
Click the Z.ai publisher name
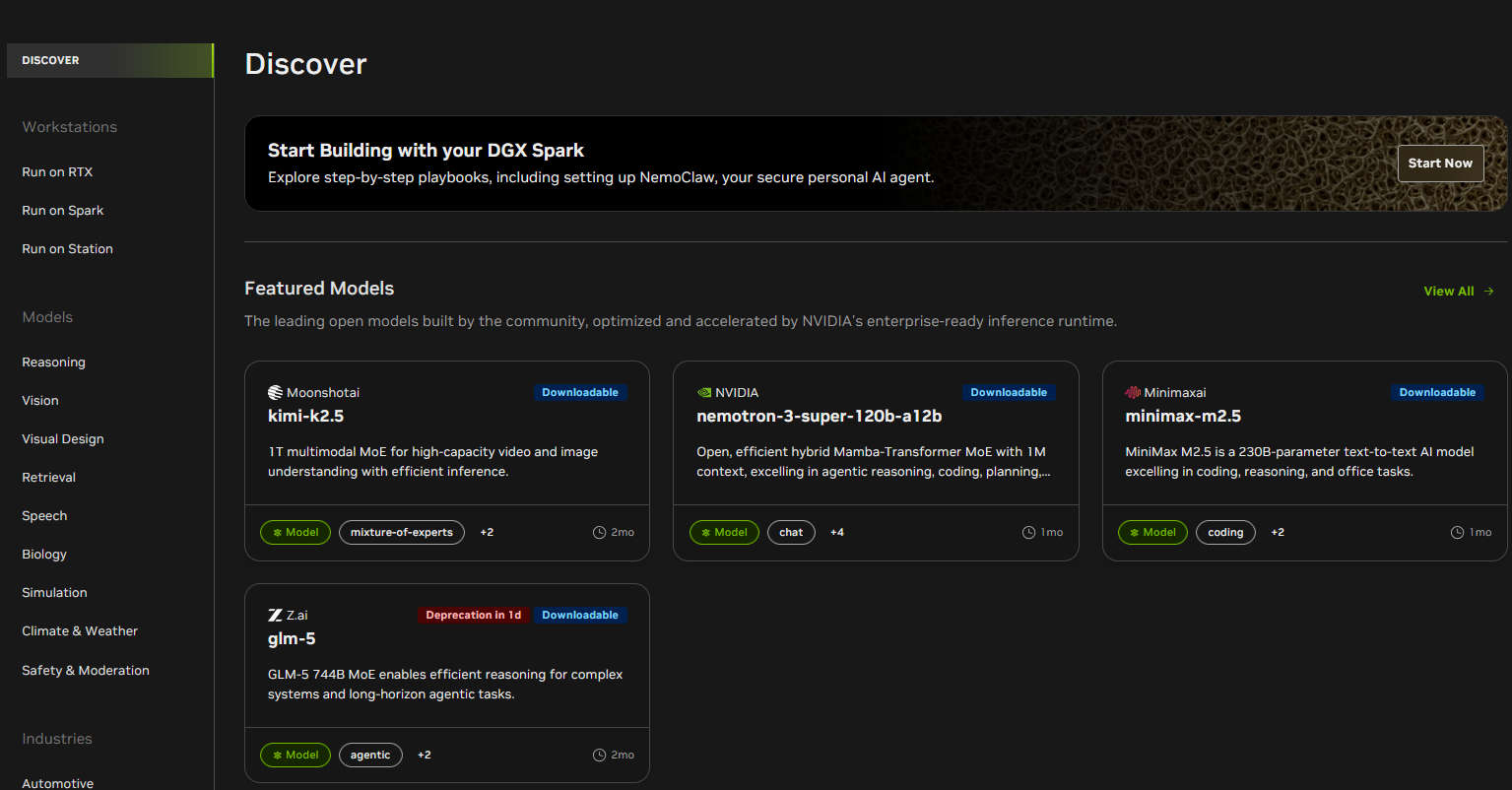(297, 616)
